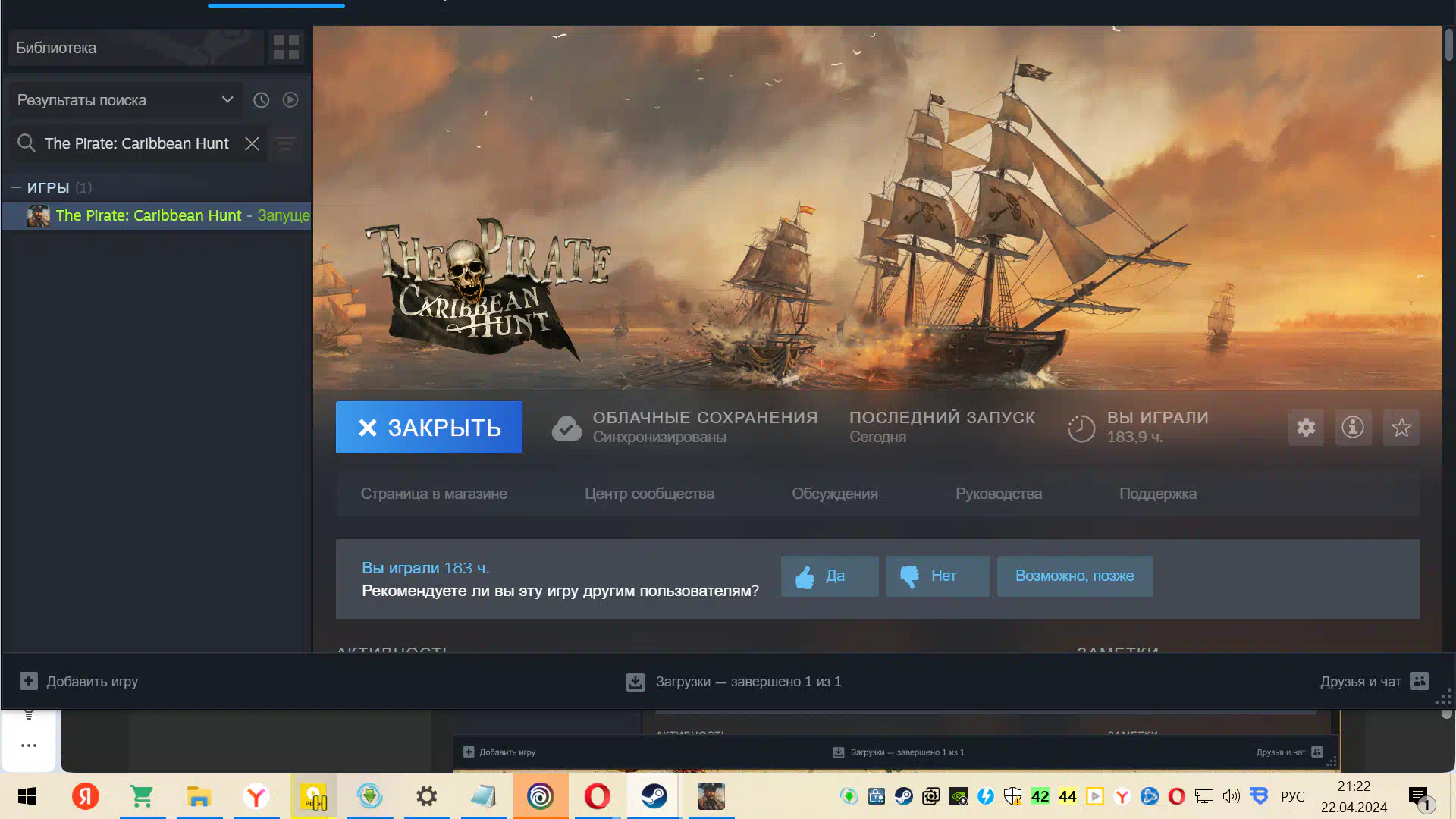Image resolution: width=1456 pixels, height=819 pixels.
Task: Open Поддержка tab
Action: [x=1158, y=494]
